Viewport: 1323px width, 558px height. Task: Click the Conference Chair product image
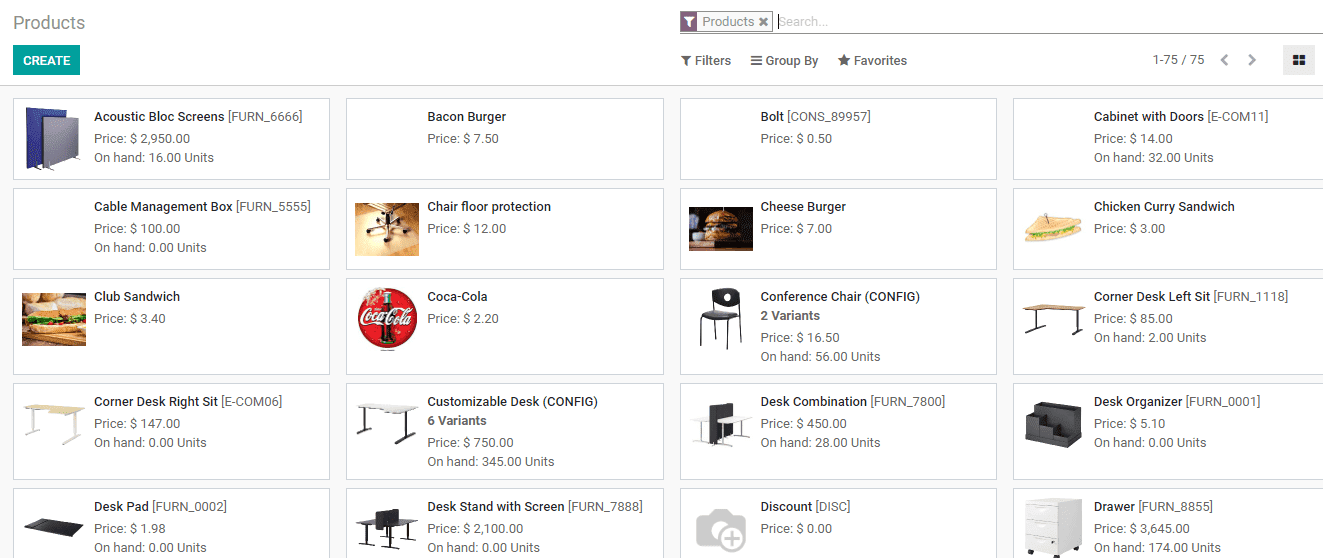point(720,318)
